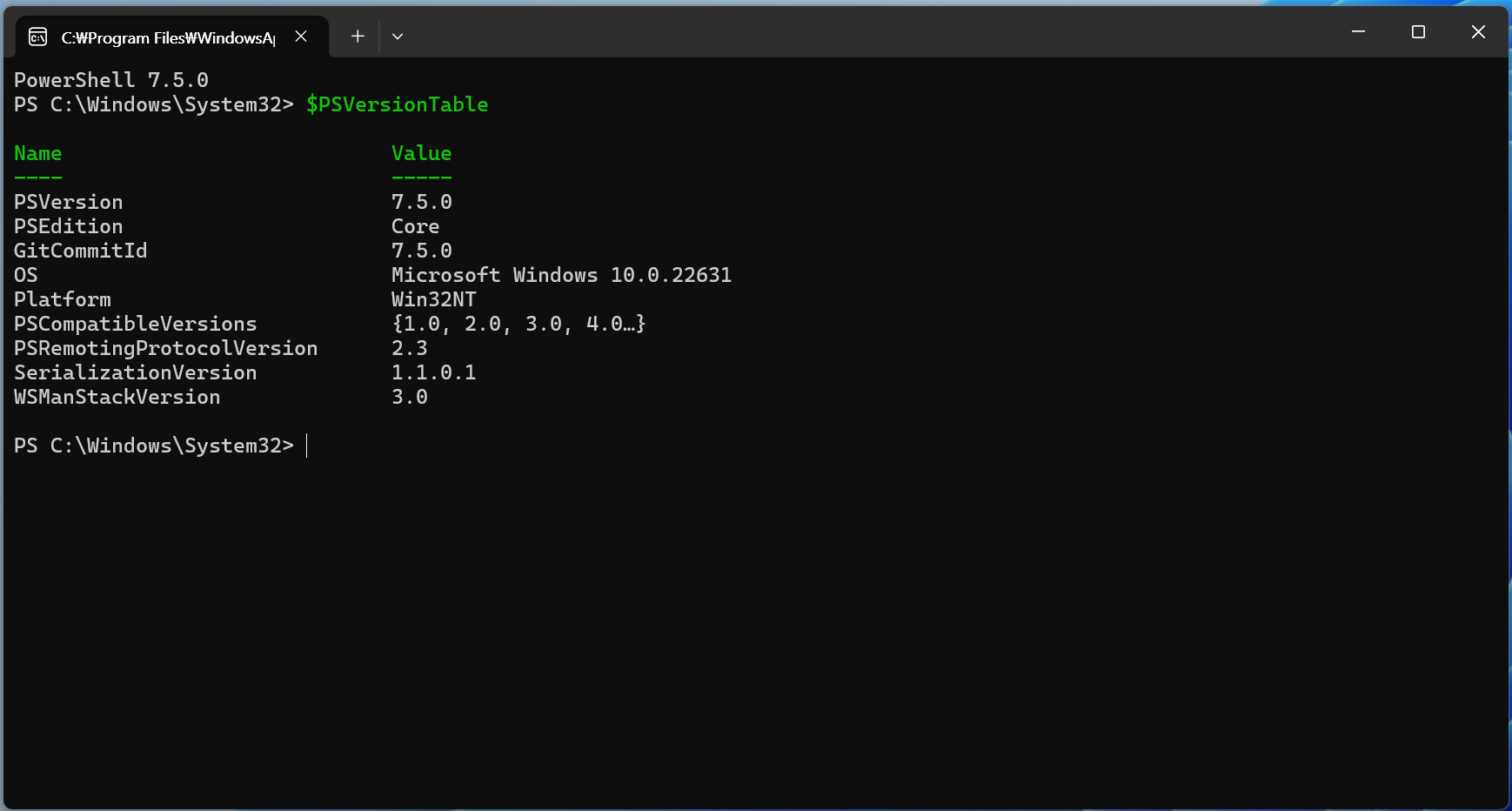This screenshot has width=1512, height=811.
Task: Click the last PS C:\Windows\System32> prompt
Action: pos(154,446)
